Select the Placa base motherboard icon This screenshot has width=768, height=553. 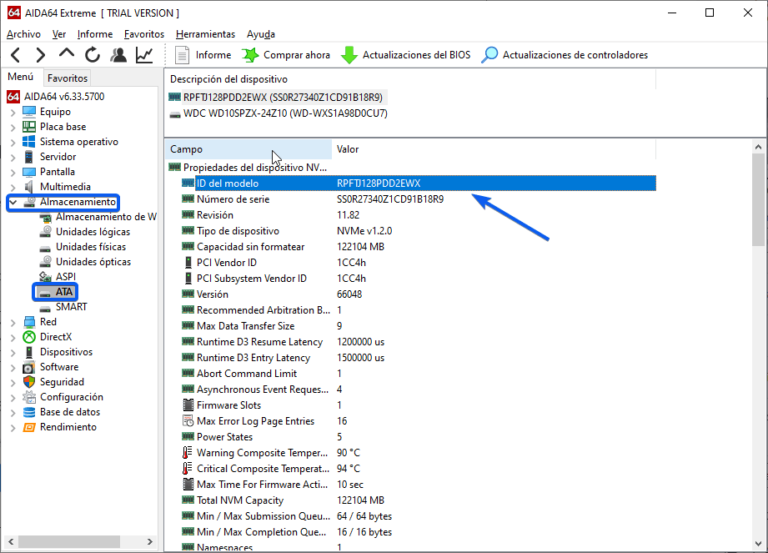[x=29, y=126]
